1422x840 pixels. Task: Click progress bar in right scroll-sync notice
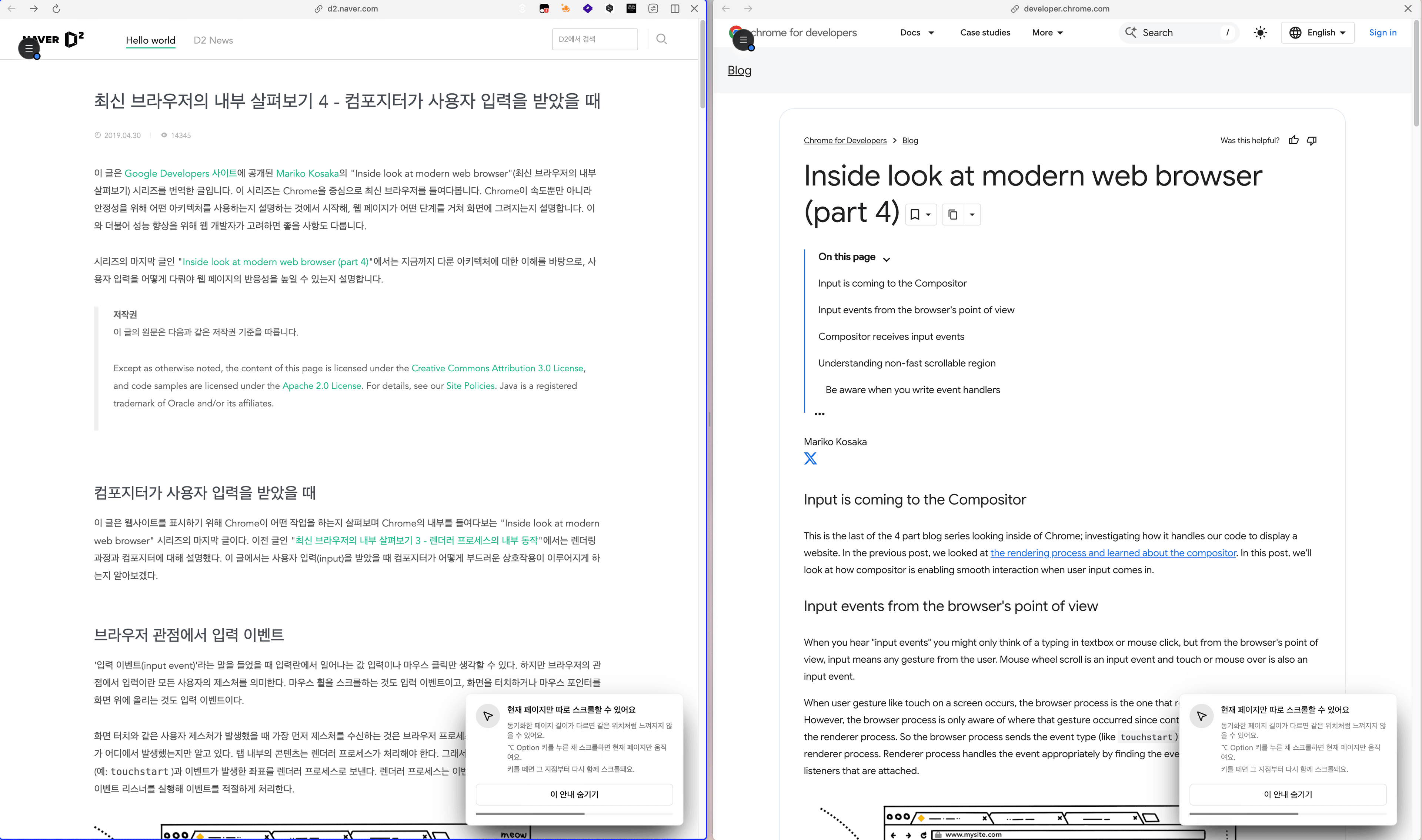click(x=1288, y=814)
